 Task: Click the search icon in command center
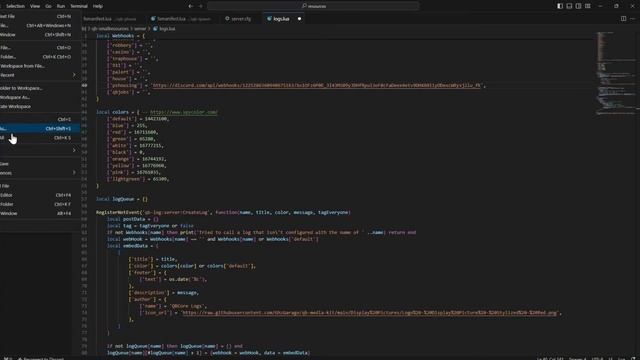pyautogui.click(x=304, y=6)
